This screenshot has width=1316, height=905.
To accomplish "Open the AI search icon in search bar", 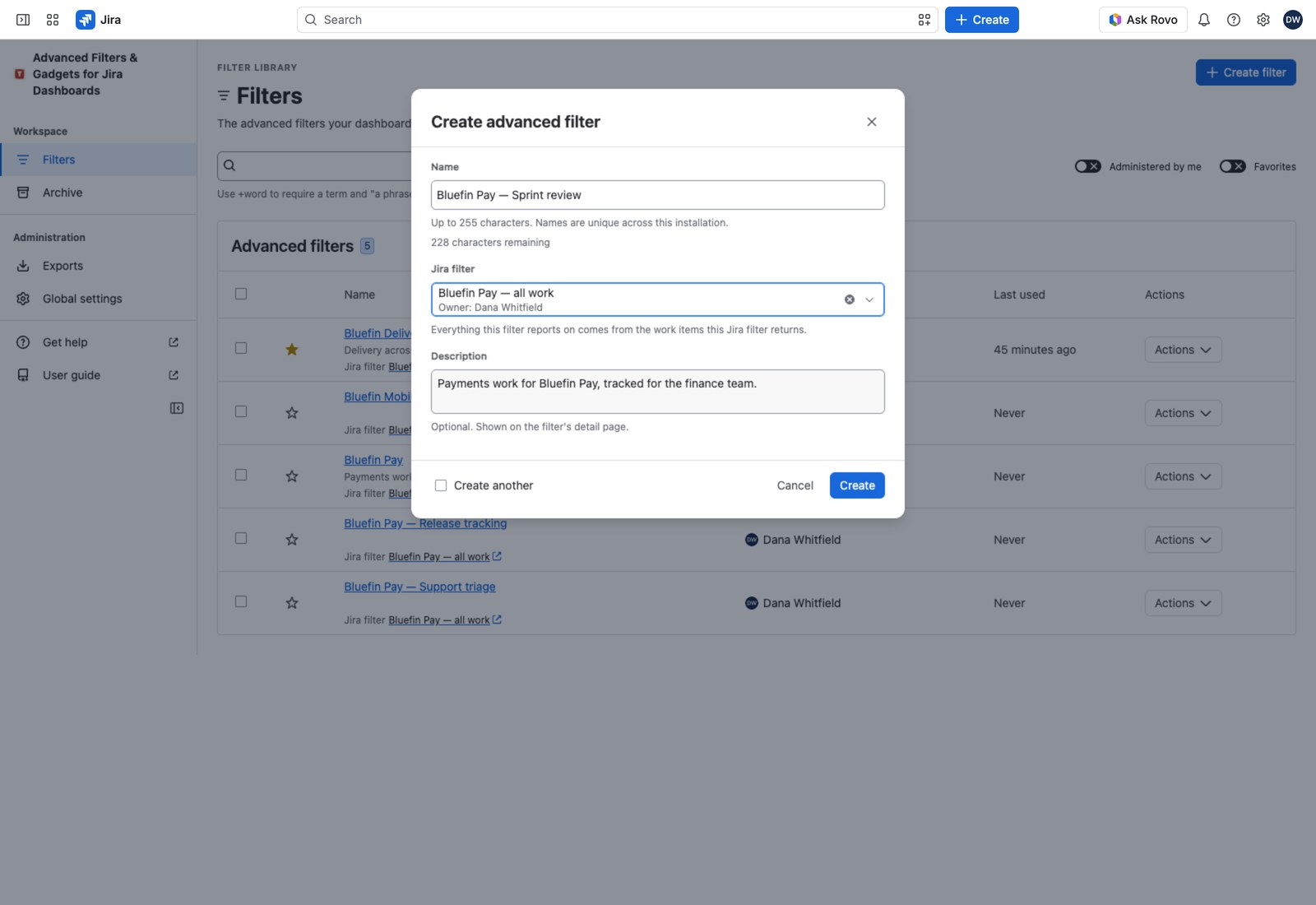I will click(924, 20).
